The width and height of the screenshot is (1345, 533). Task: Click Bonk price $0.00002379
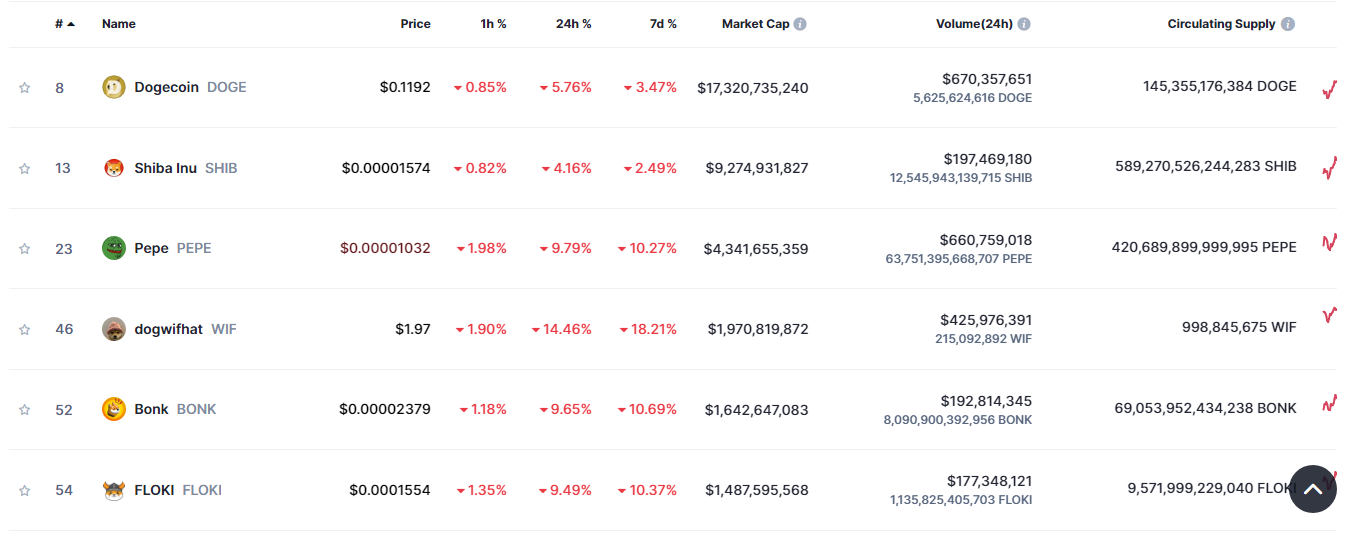[x=385, y=409]
